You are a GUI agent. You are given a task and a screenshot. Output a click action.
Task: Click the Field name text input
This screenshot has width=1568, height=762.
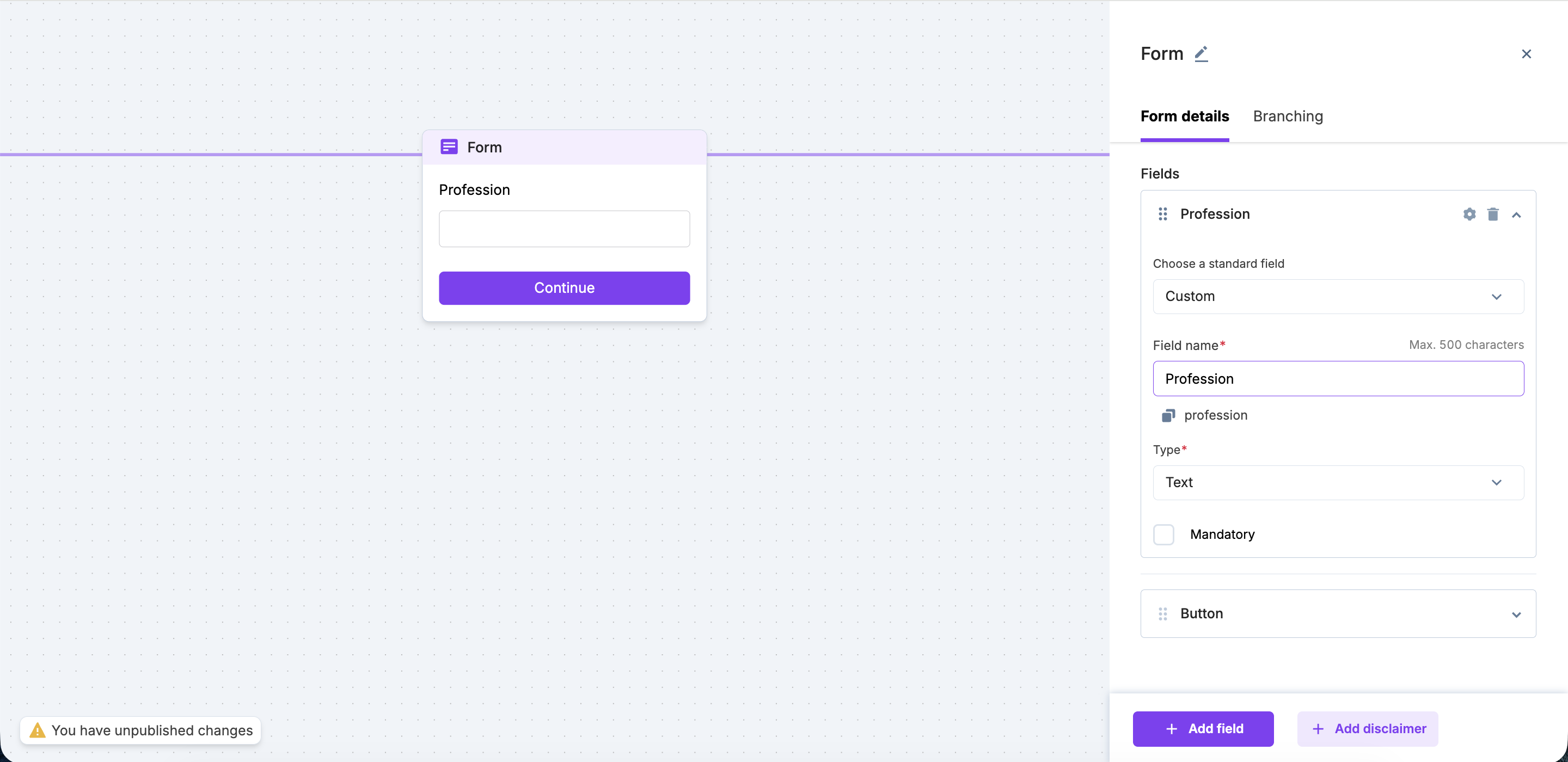coord(1338,379)
